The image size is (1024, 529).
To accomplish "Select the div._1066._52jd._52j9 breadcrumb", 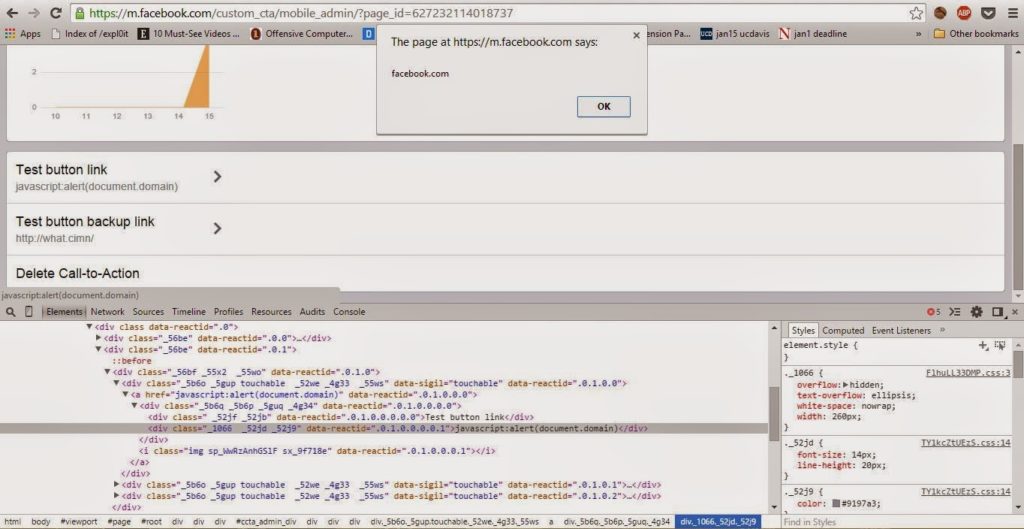I will 718,522.
